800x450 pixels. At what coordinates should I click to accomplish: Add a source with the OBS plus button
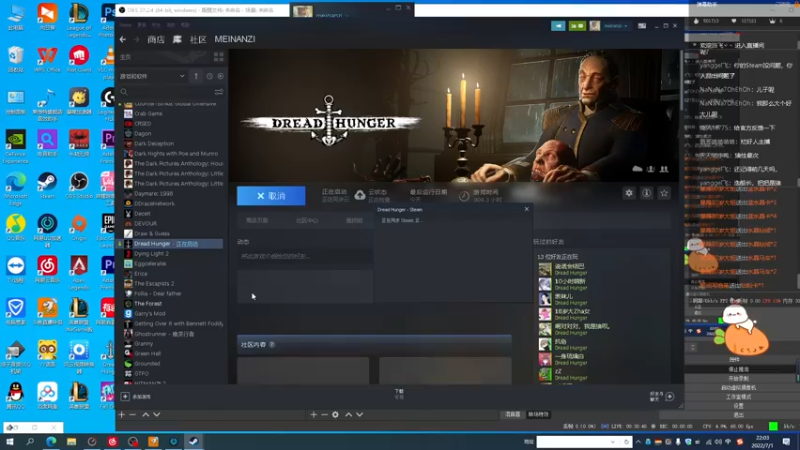tap(314, 415)
